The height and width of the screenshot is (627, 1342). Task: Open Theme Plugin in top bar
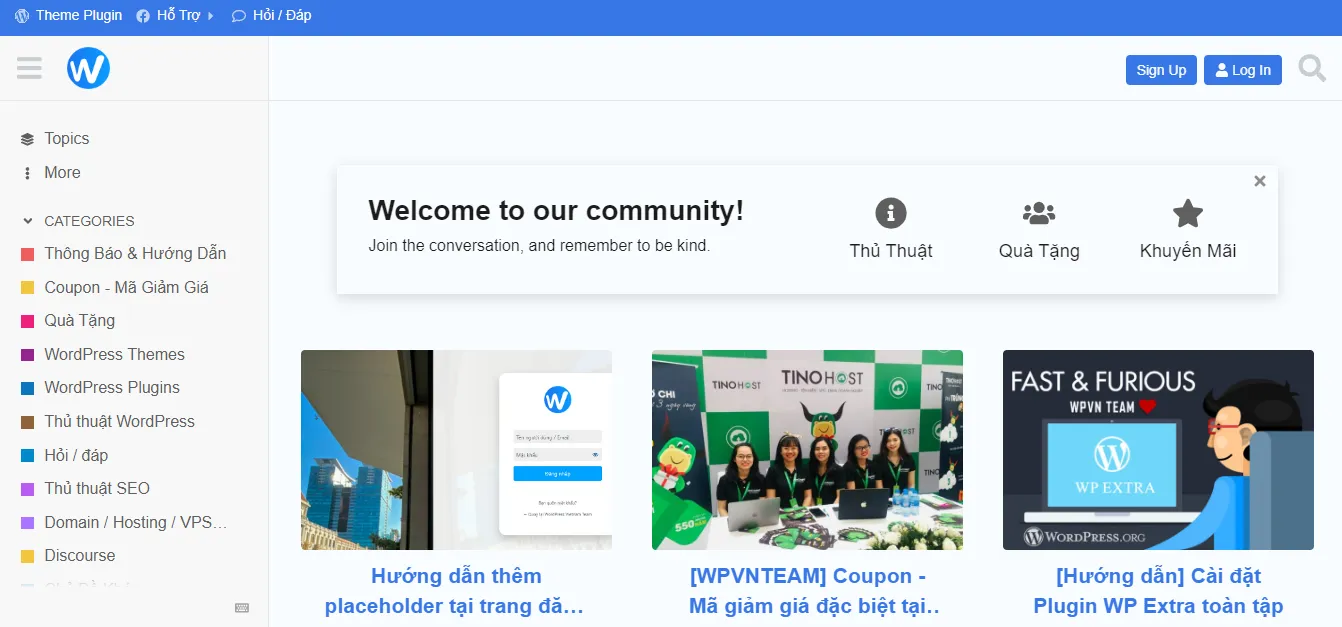[x=79, y=16]
